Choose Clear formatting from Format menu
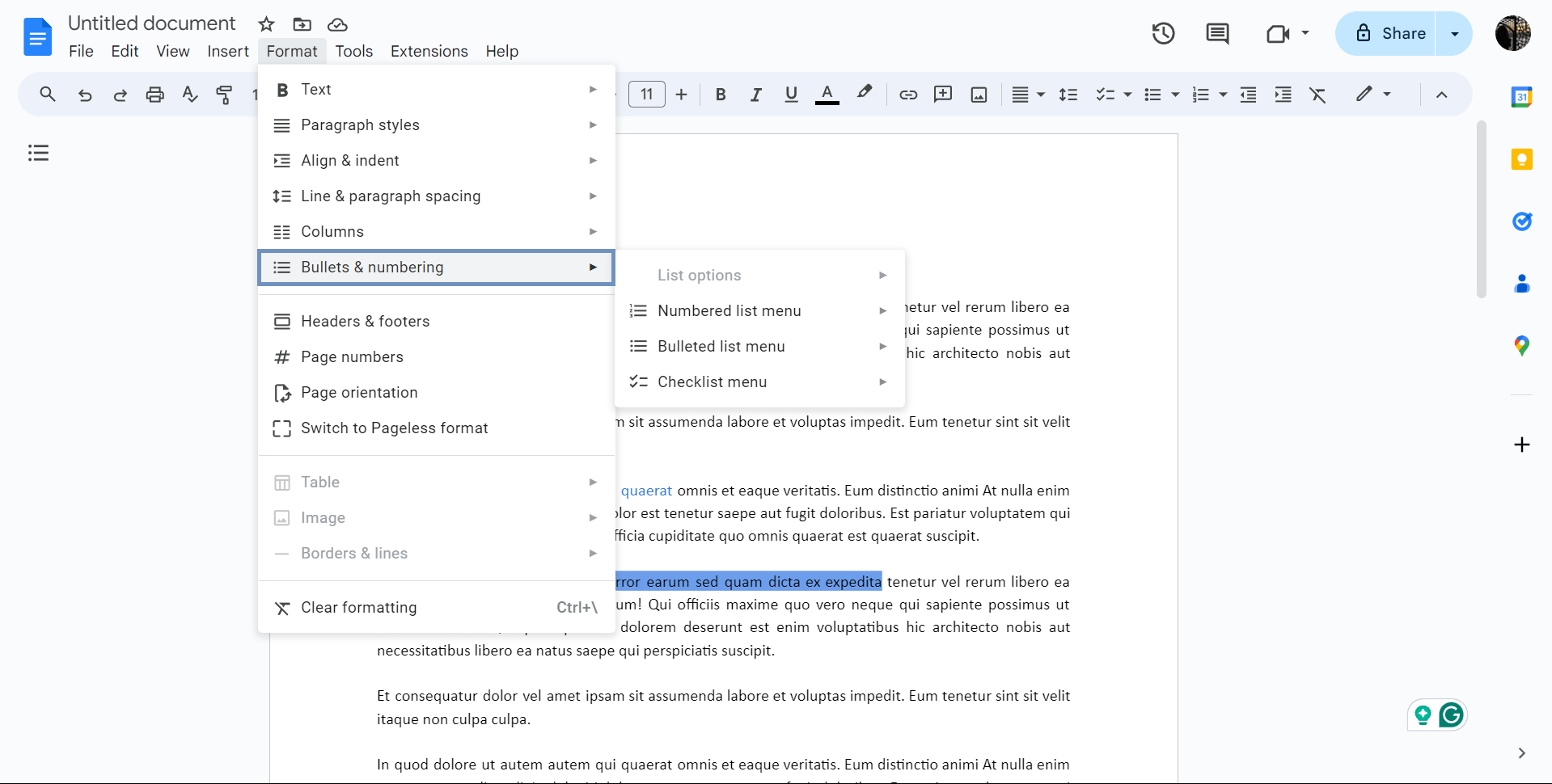Screen dimensions: 1552x784 coord(358,608)
